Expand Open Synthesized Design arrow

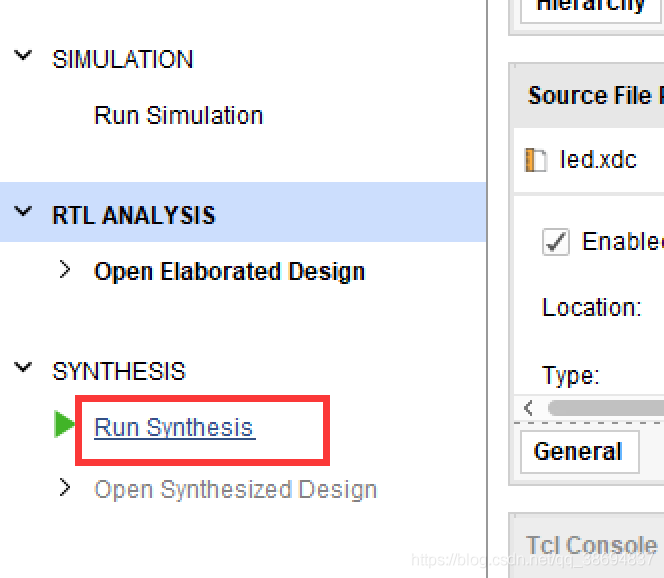(65, 487)
